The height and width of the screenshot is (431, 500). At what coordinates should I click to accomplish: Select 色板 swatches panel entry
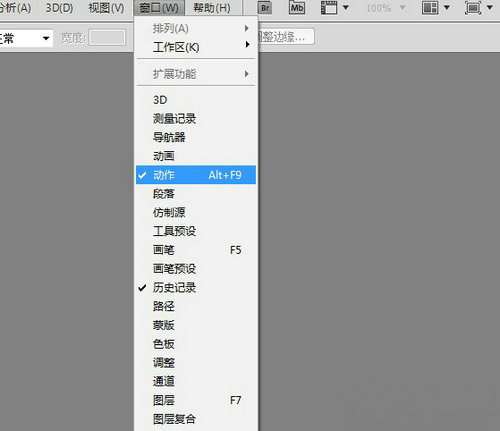[x=196, y=344]
